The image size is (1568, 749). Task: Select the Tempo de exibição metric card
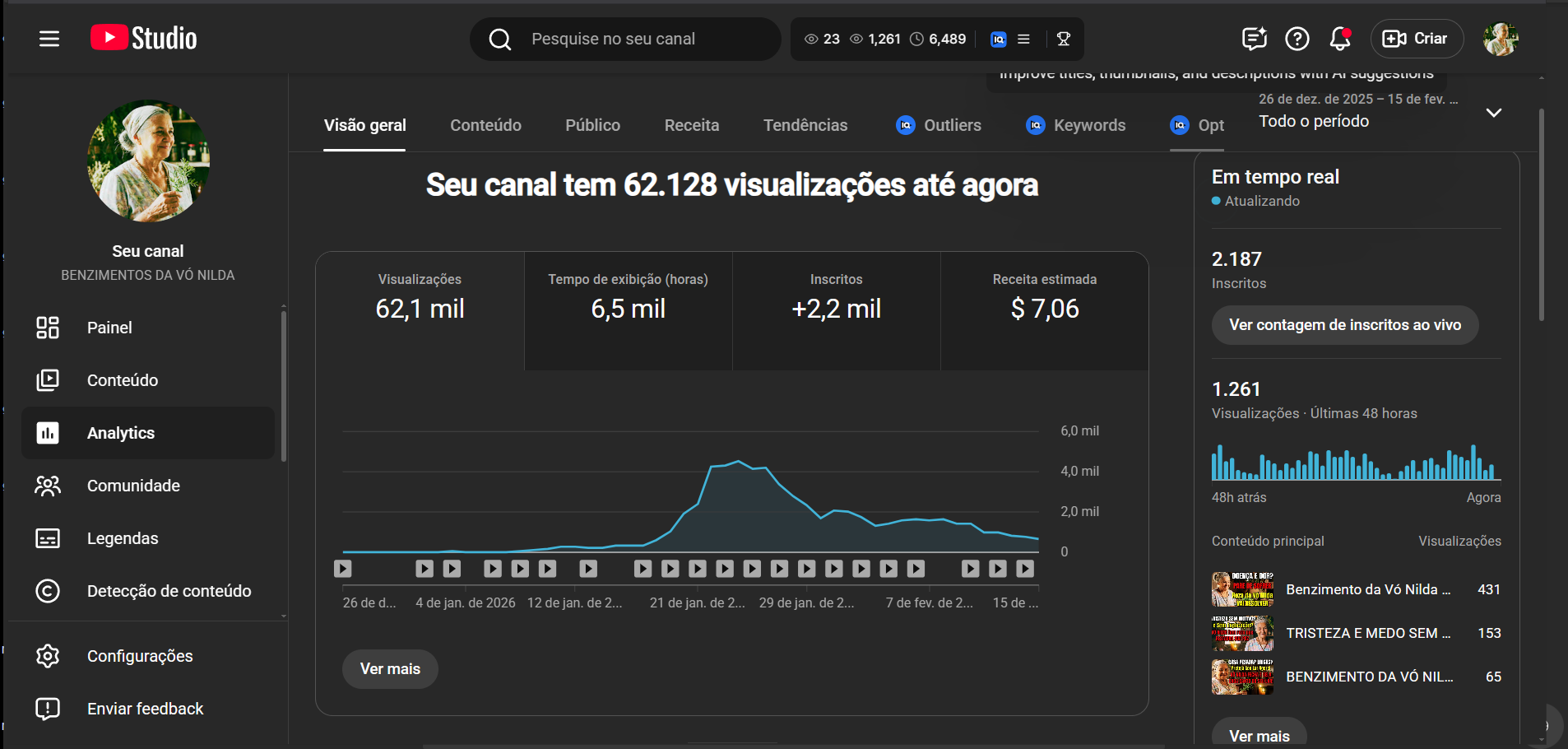[629, 311]
